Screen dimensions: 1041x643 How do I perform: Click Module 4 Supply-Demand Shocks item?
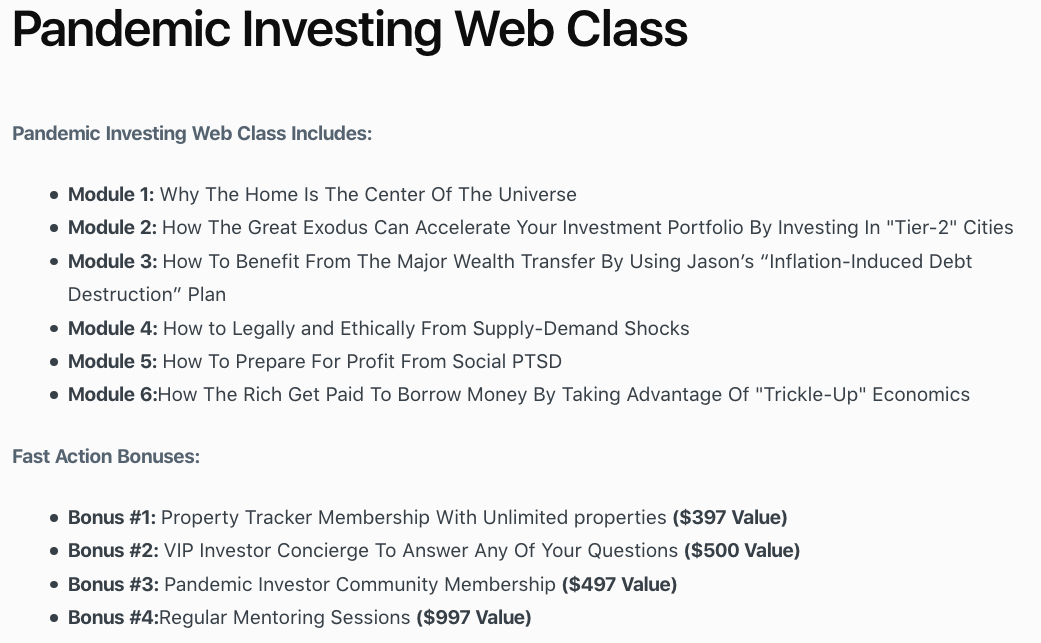(378, 328)
